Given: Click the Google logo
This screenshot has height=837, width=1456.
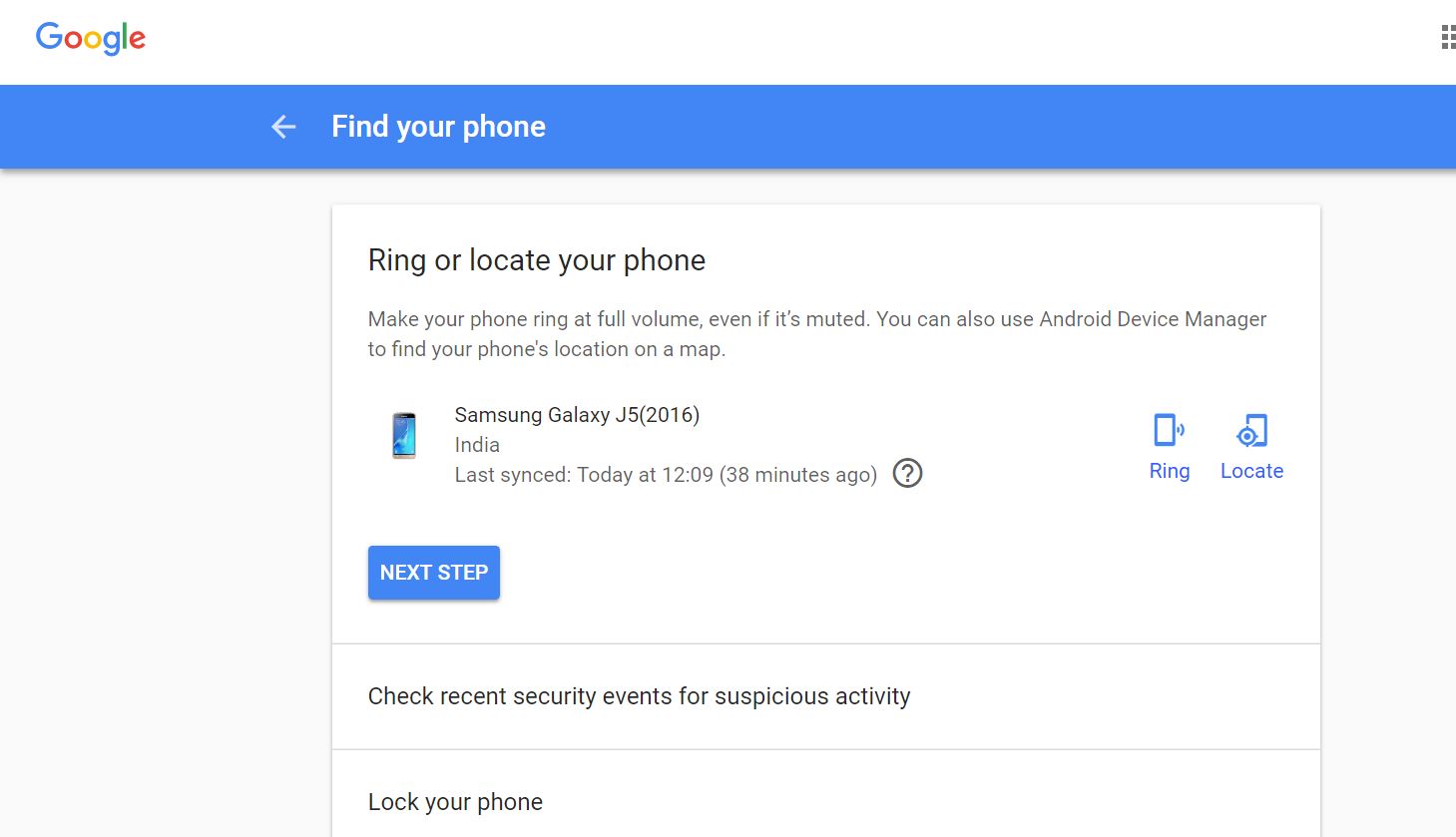Looking at the screenshot, I should 90,37.
